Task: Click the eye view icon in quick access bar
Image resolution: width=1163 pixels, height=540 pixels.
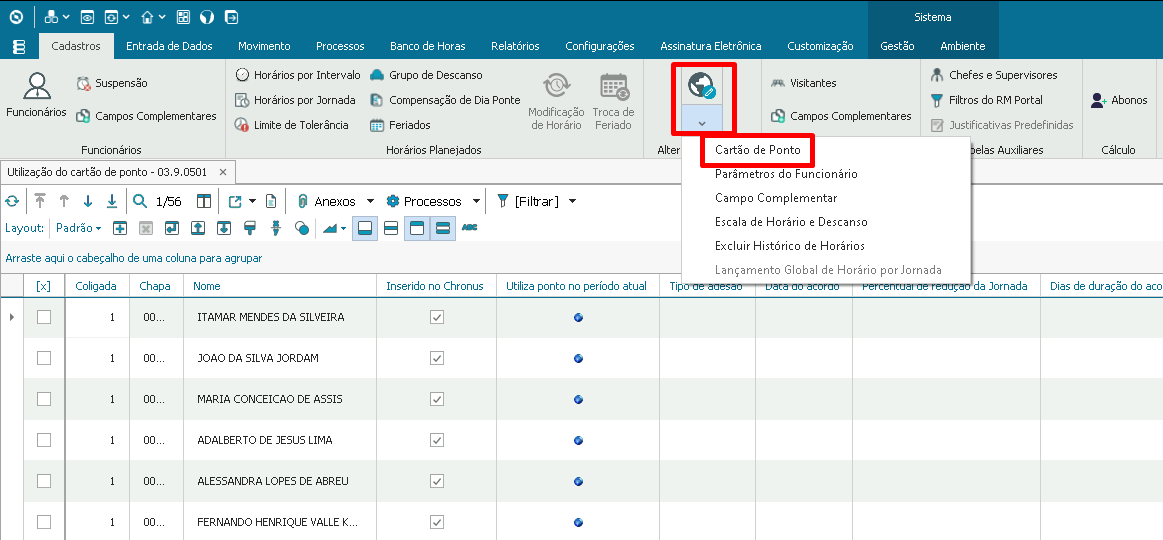Action: point(88,16)
